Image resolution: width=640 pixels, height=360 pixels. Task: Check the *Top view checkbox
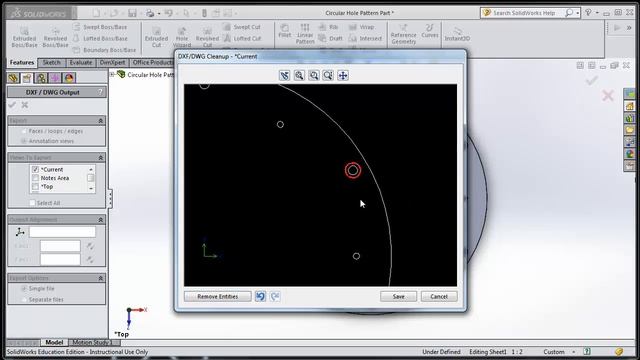36,187
